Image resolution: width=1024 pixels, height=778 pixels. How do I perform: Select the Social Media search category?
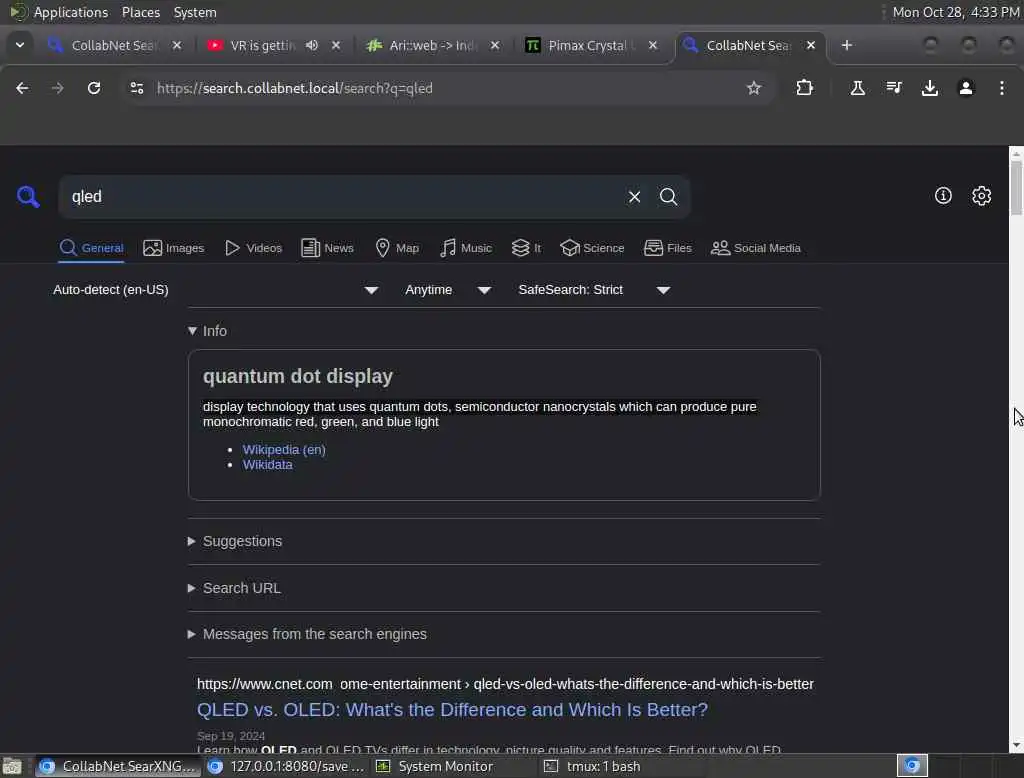[756, 248]
